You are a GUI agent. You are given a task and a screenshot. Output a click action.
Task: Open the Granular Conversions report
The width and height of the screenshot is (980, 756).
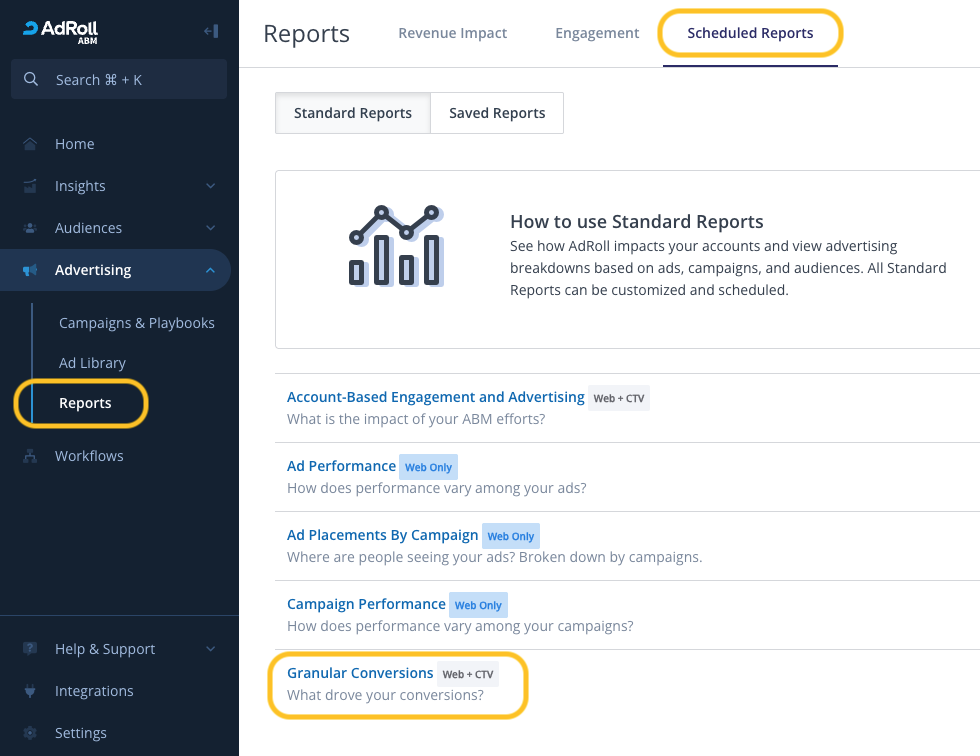pos(360,673)
